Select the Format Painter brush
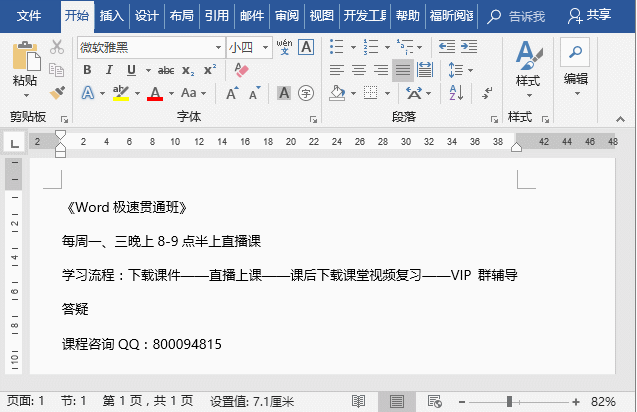 (57, 92)
